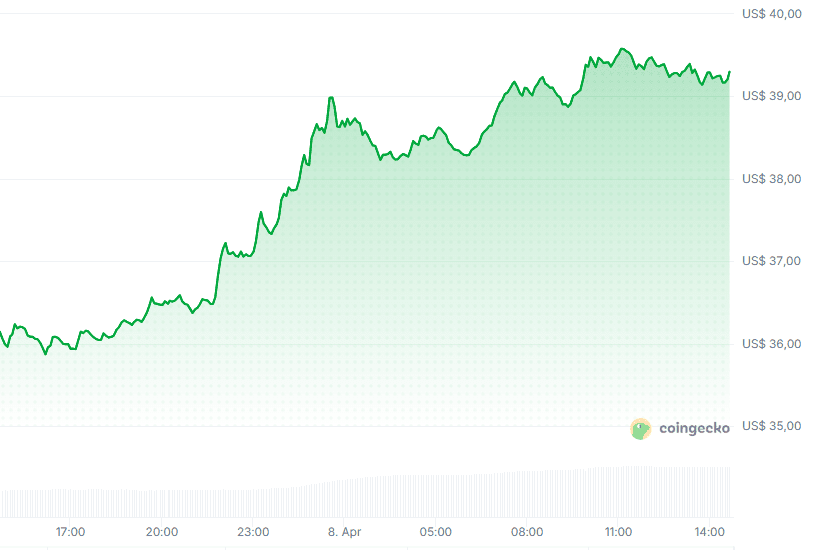816x550 pixels.
Task: Click the 11:00 time axis label
Action: click(618, 532)
